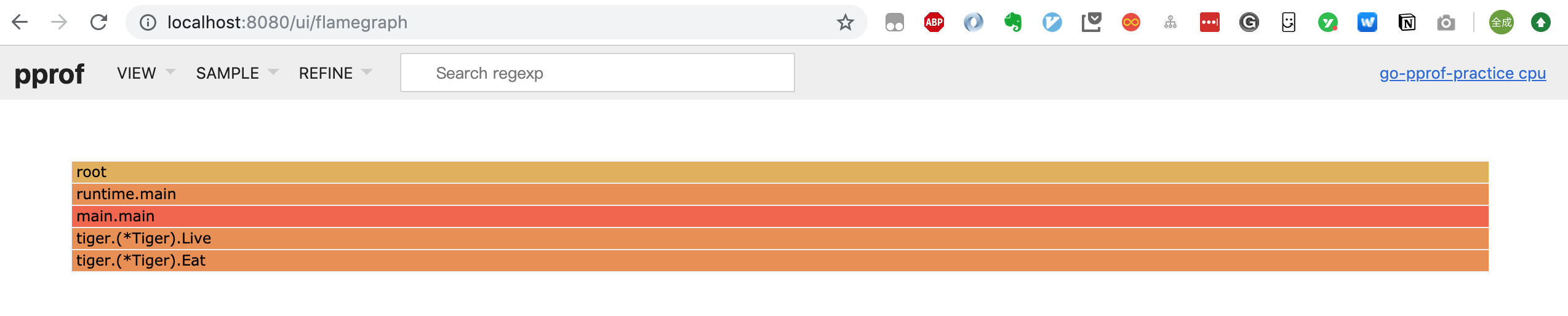
Task: Click the Adblock Plus extension icon
Action: 934,23
